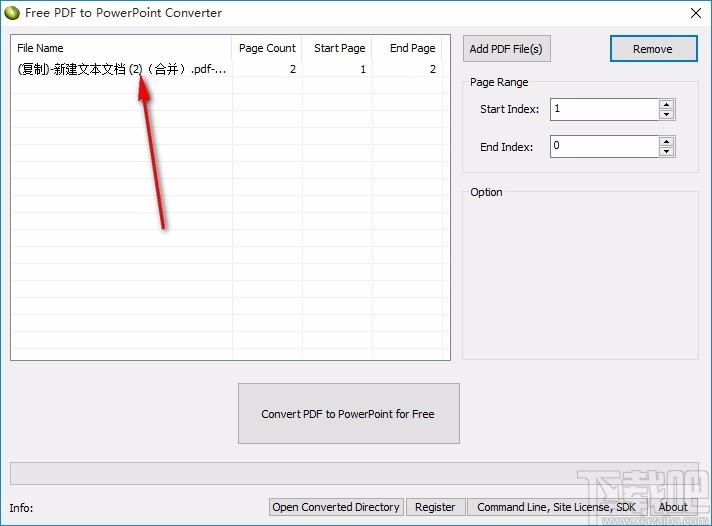
Task: Remove the selected PDF file
Action: coord(653,49)
